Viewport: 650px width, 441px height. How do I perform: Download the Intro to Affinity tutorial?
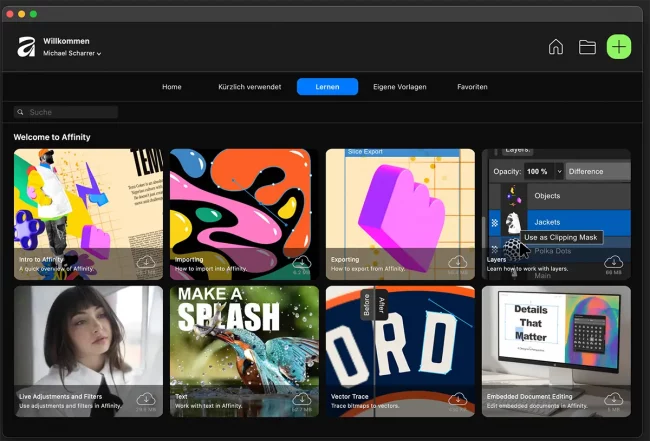pos(146,262)
